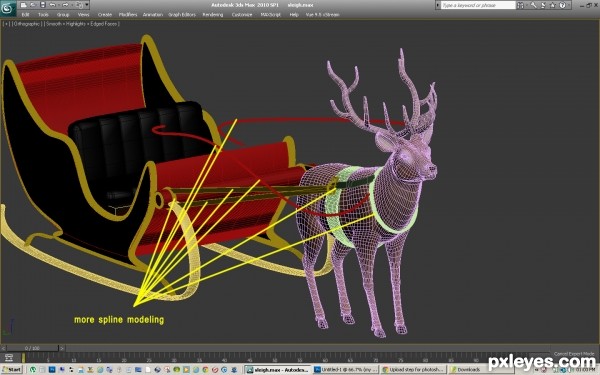
Task: Open the Views menu
Action: point(83,15)
